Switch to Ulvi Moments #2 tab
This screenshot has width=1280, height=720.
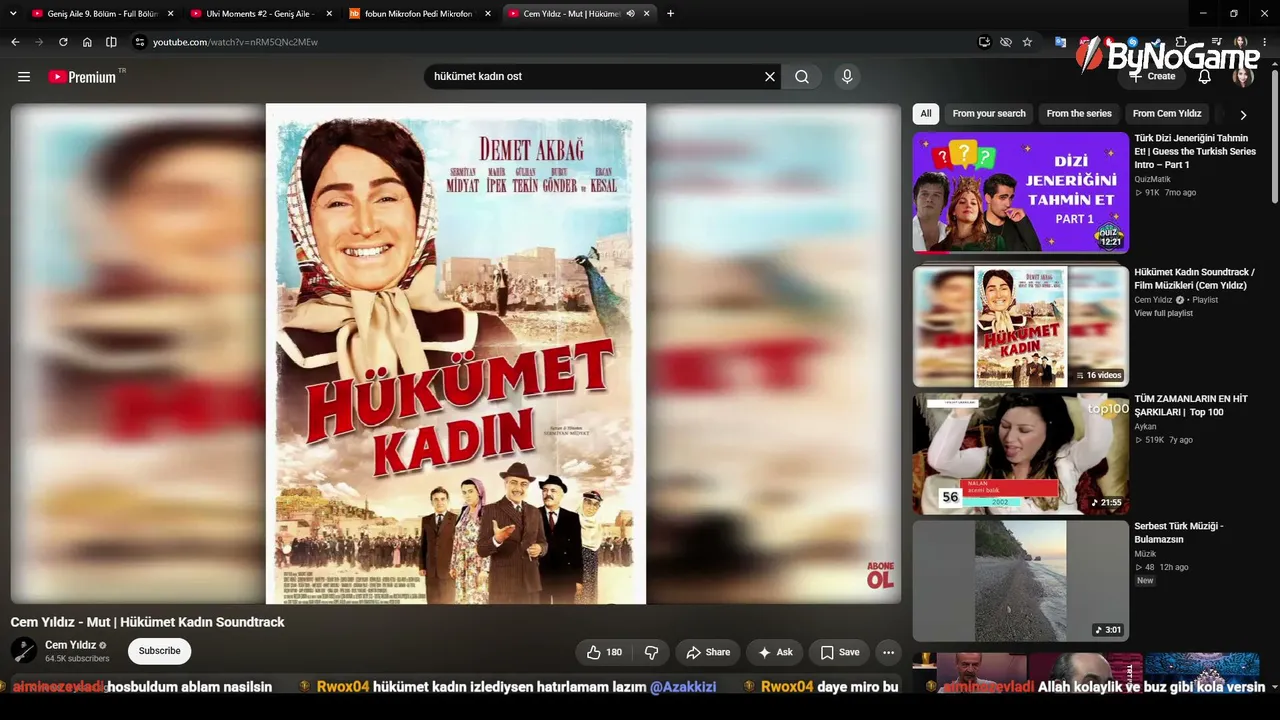click(x=260, y=13)
